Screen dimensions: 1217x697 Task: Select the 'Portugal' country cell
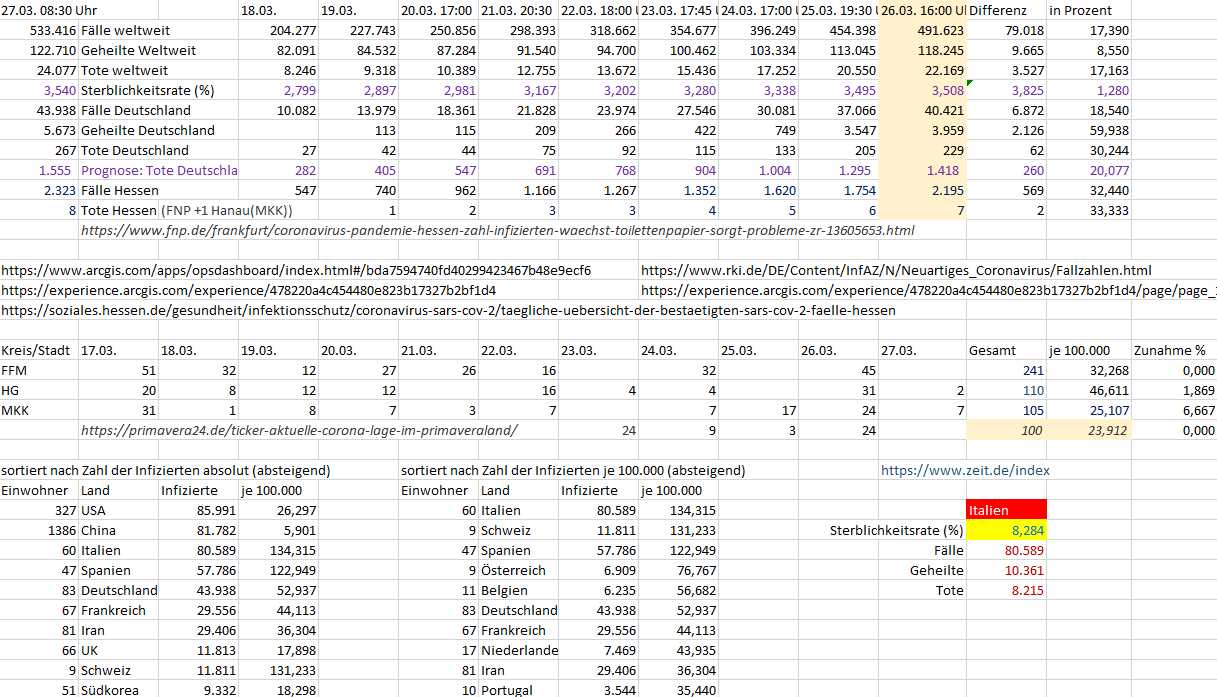point(508,690)
